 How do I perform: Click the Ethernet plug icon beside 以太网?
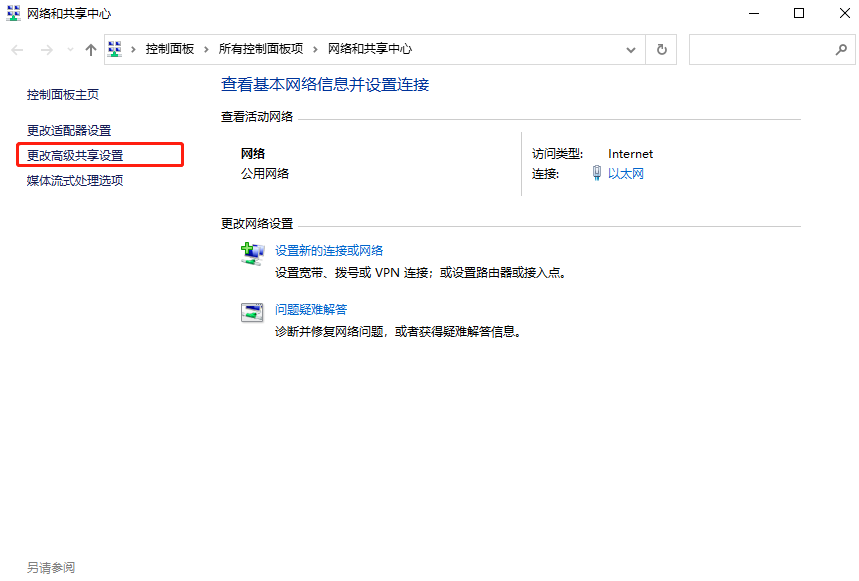[x=597, y=174]
